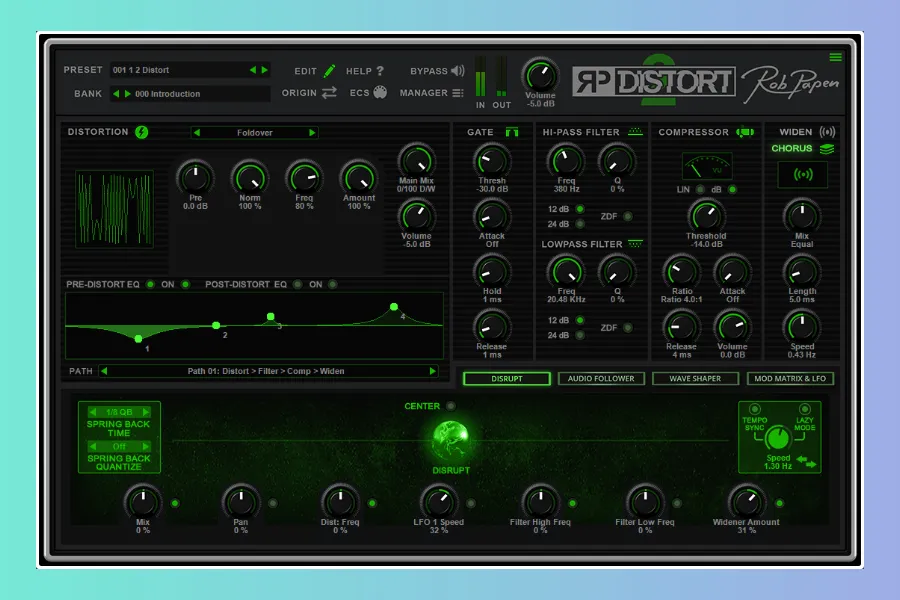Open the PATH routing selector
The width and height of the screenshot is (900, 600).
point(266,371)
